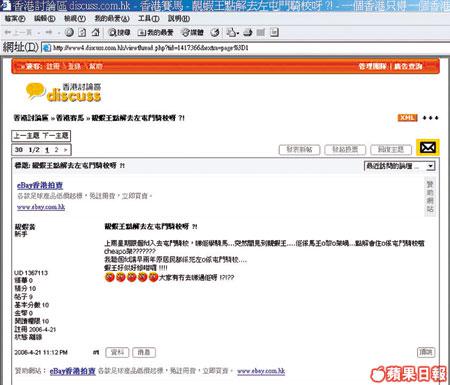Go to the next topic (下一主題)
Screen dimensions: 450x385
(55, 136)
